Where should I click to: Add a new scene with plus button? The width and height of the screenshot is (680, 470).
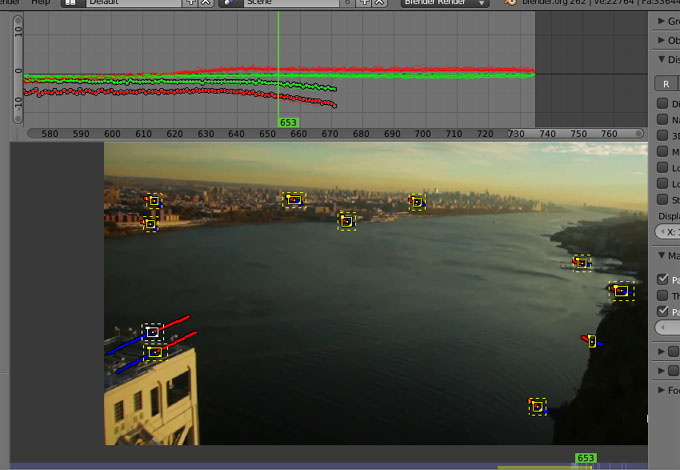click(364, 3)
